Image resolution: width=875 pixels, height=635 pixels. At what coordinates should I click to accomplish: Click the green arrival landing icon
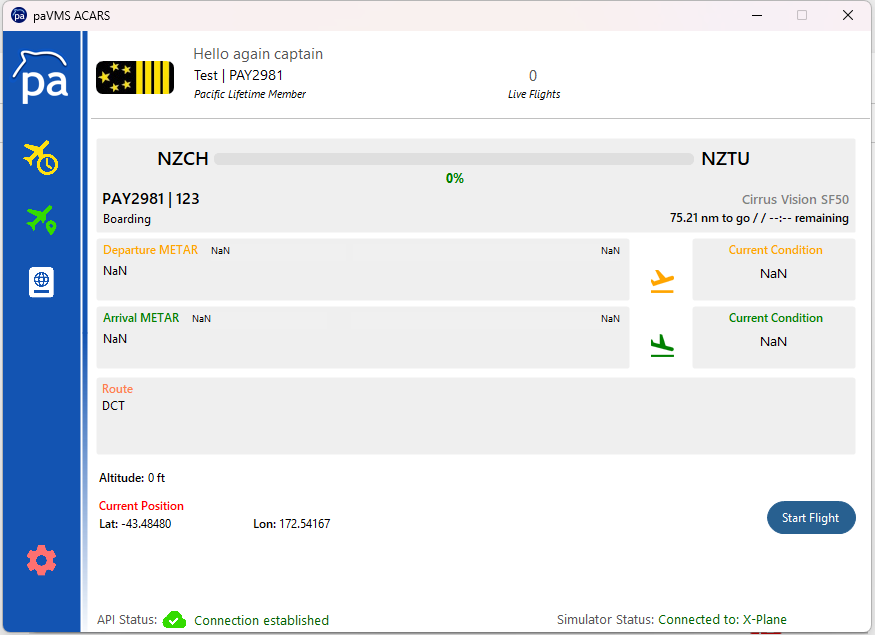662,345
